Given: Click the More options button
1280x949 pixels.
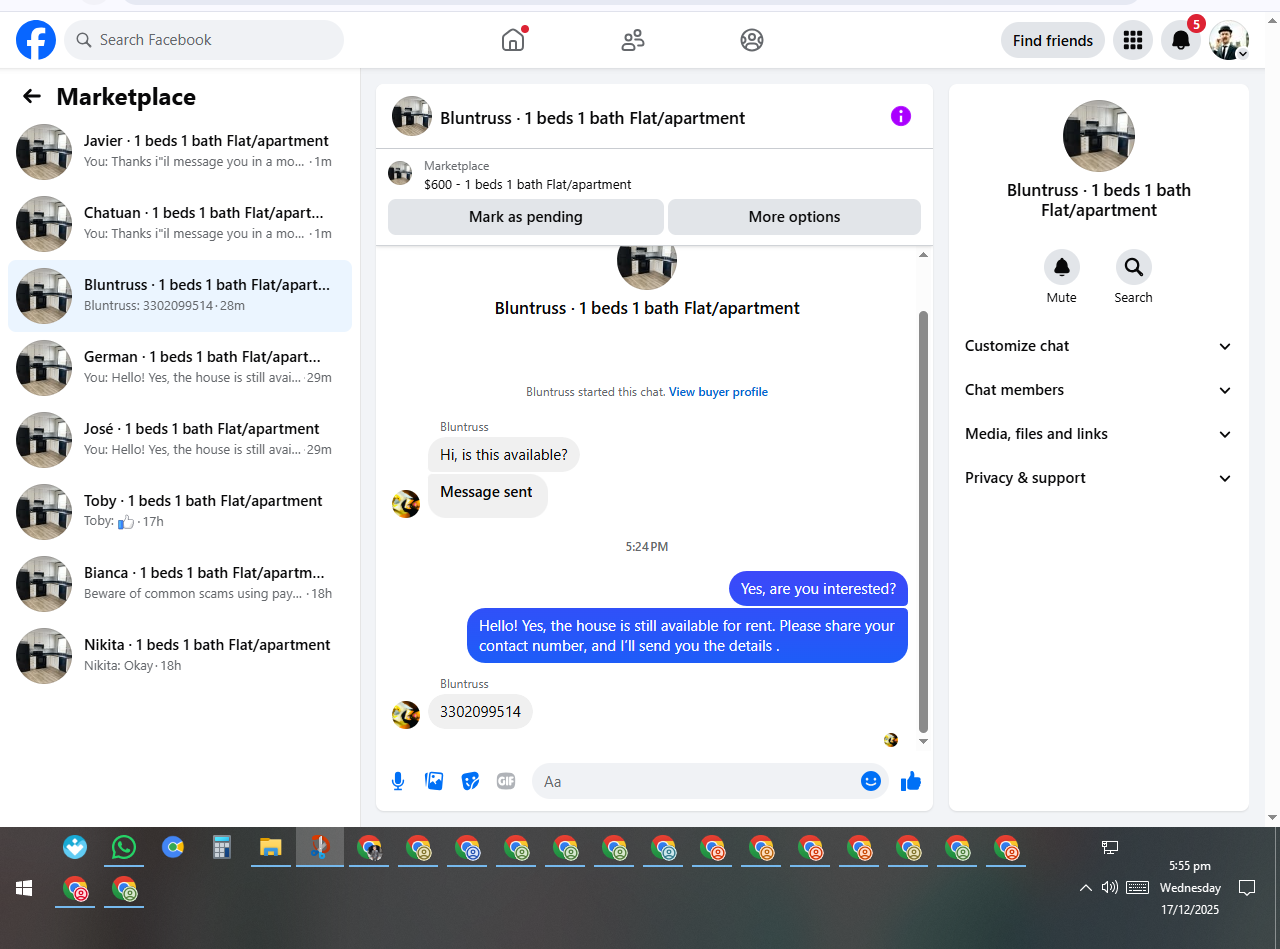Looking at the screenshot, I should [795, 217].
